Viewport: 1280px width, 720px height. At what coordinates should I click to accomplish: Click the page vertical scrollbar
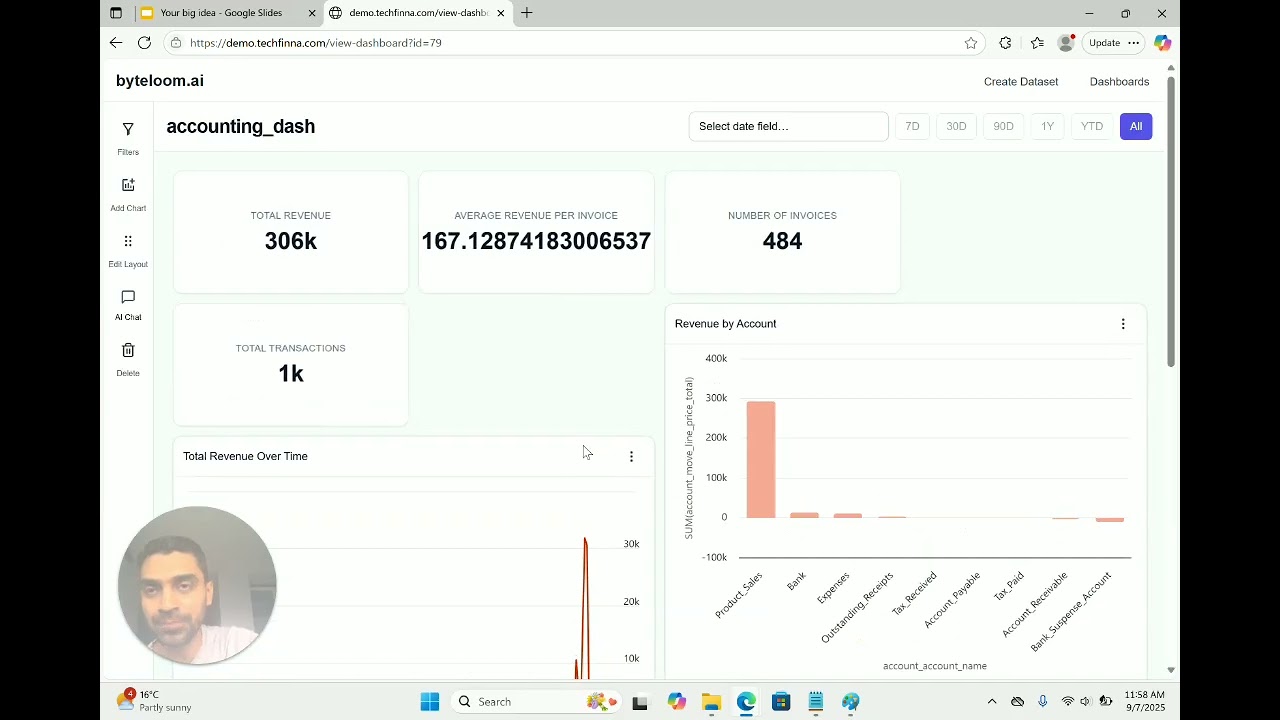1171,220
